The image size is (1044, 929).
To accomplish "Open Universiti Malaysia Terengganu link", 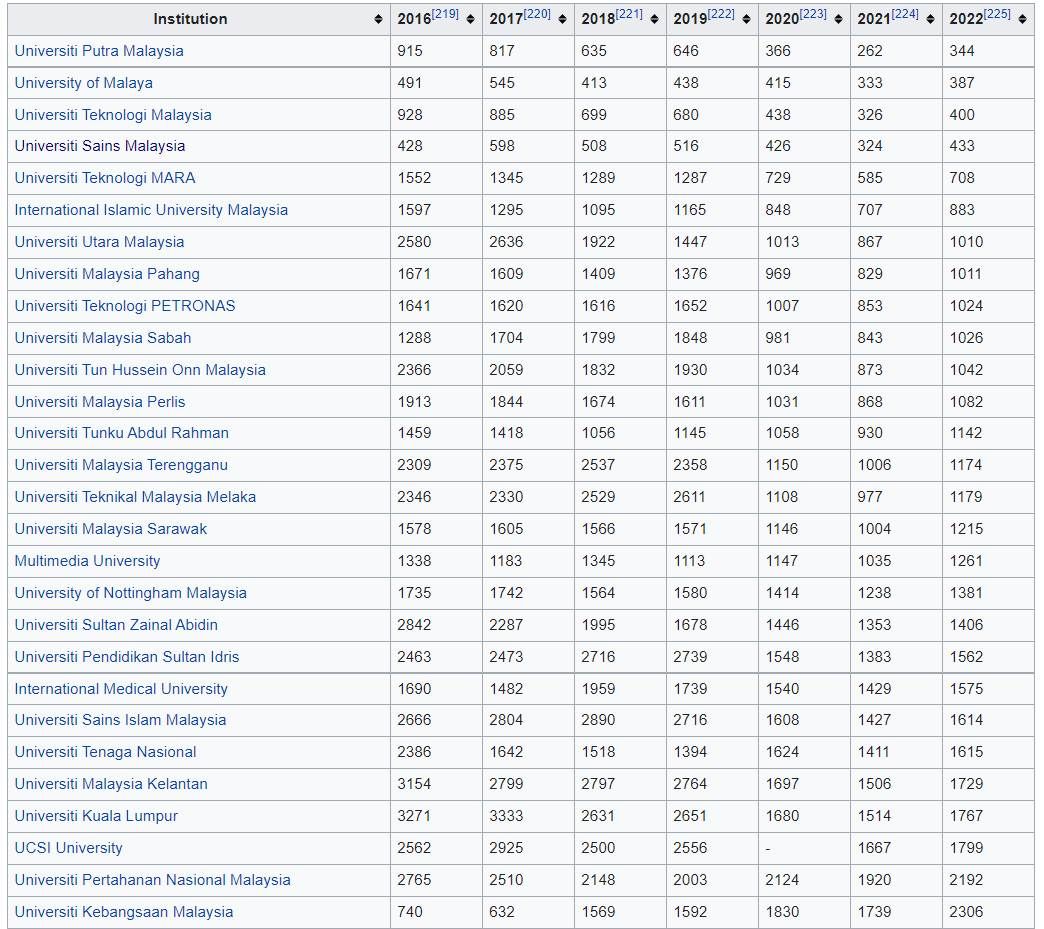I will pyautogui.click(x=121, y=465).
